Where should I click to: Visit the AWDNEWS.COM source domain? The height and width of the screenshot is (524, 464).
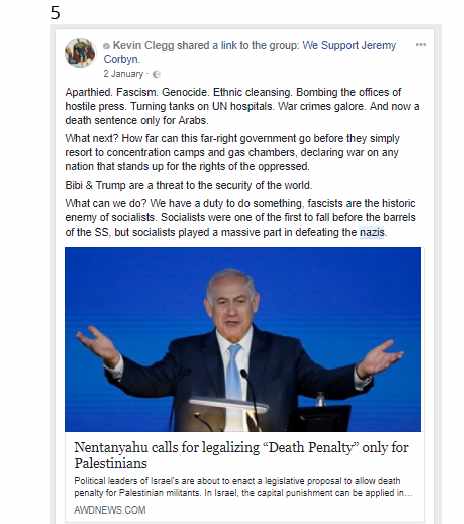coord(110,510)
